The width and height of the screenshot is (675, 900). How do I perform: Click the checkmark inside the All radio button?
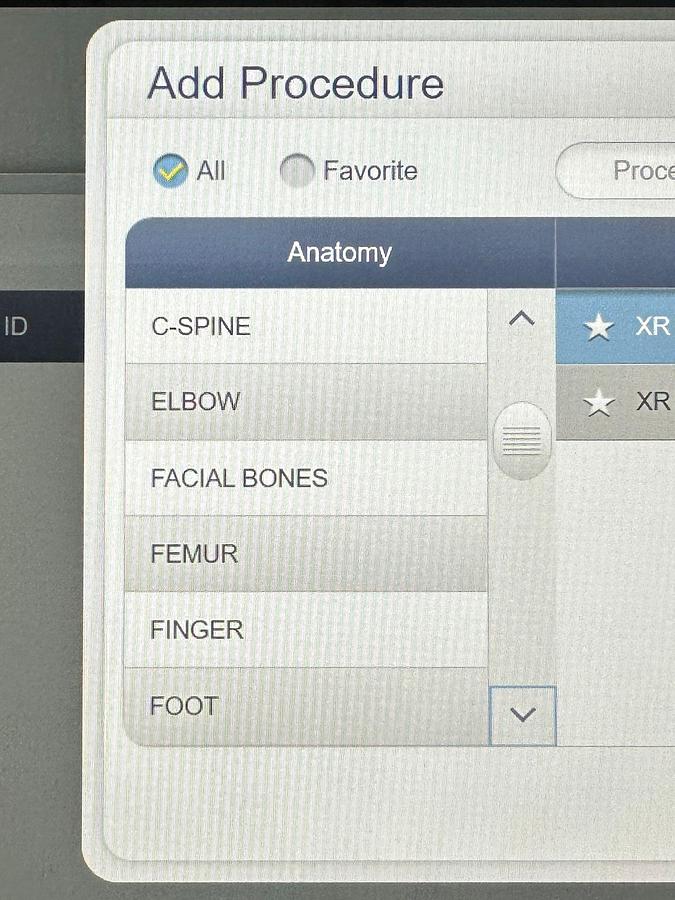(171, 170)
